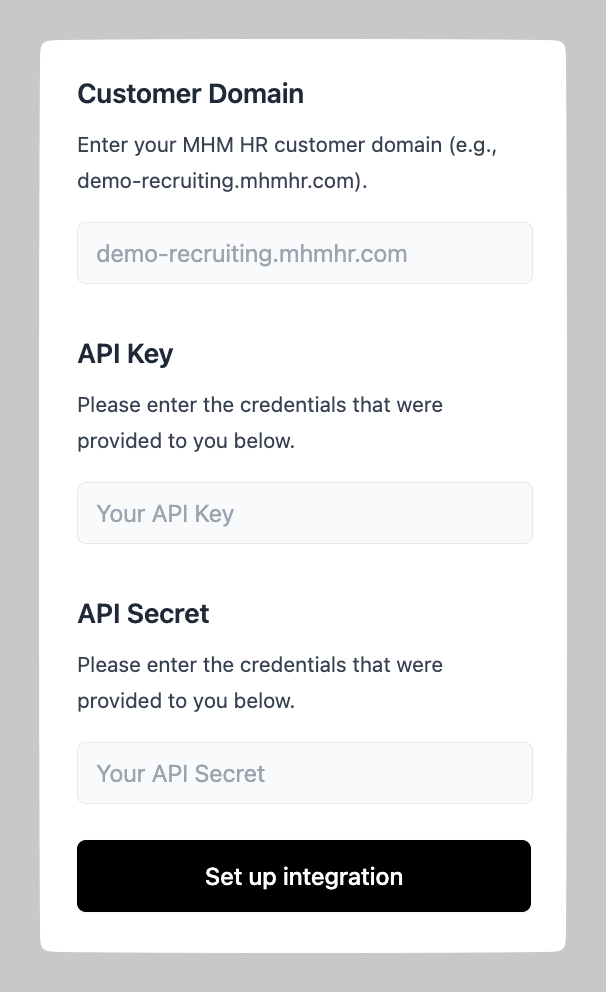Screen dimensions: 606x992
Task: Click the Customer Domain heading
Action: pos(190,94)
